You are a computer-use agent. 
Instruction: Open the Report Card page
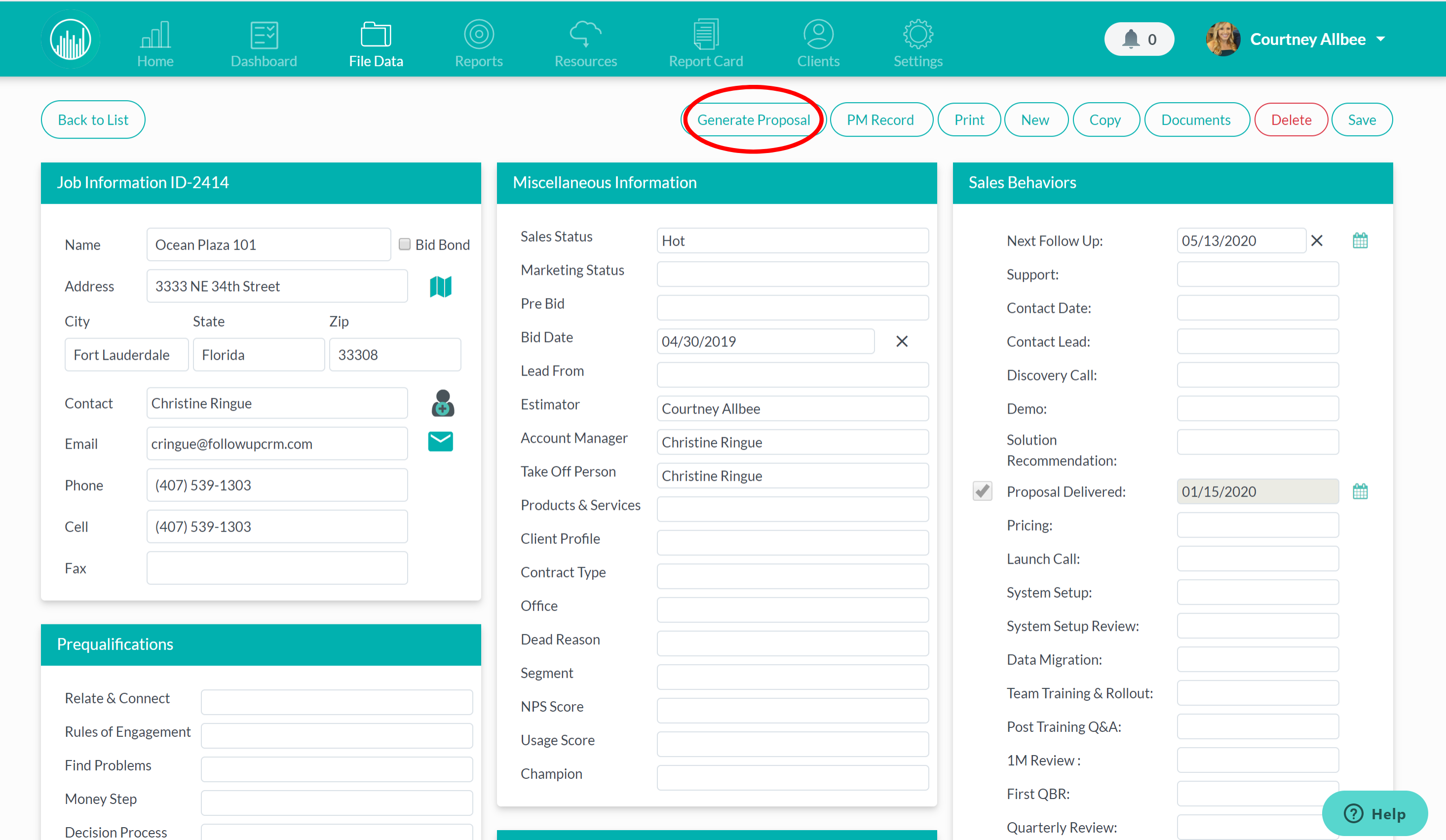[x=706, y=43]
